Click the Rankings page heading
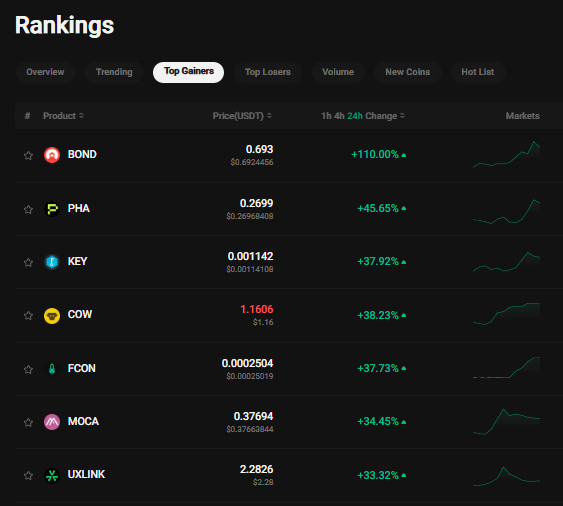The width and height of the screenshot is (563, 506). 64,25
